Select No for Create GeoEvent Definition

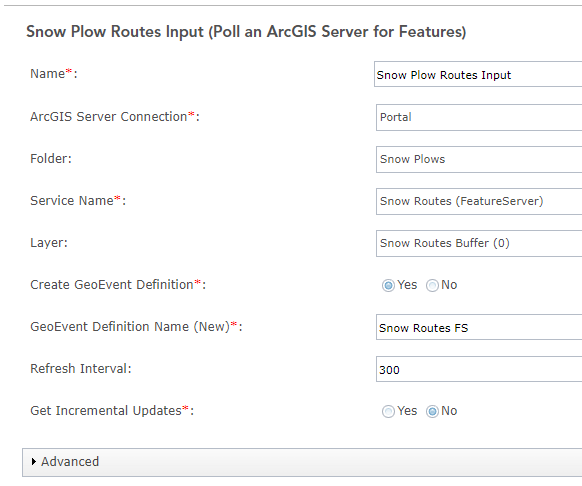[432, 286]
